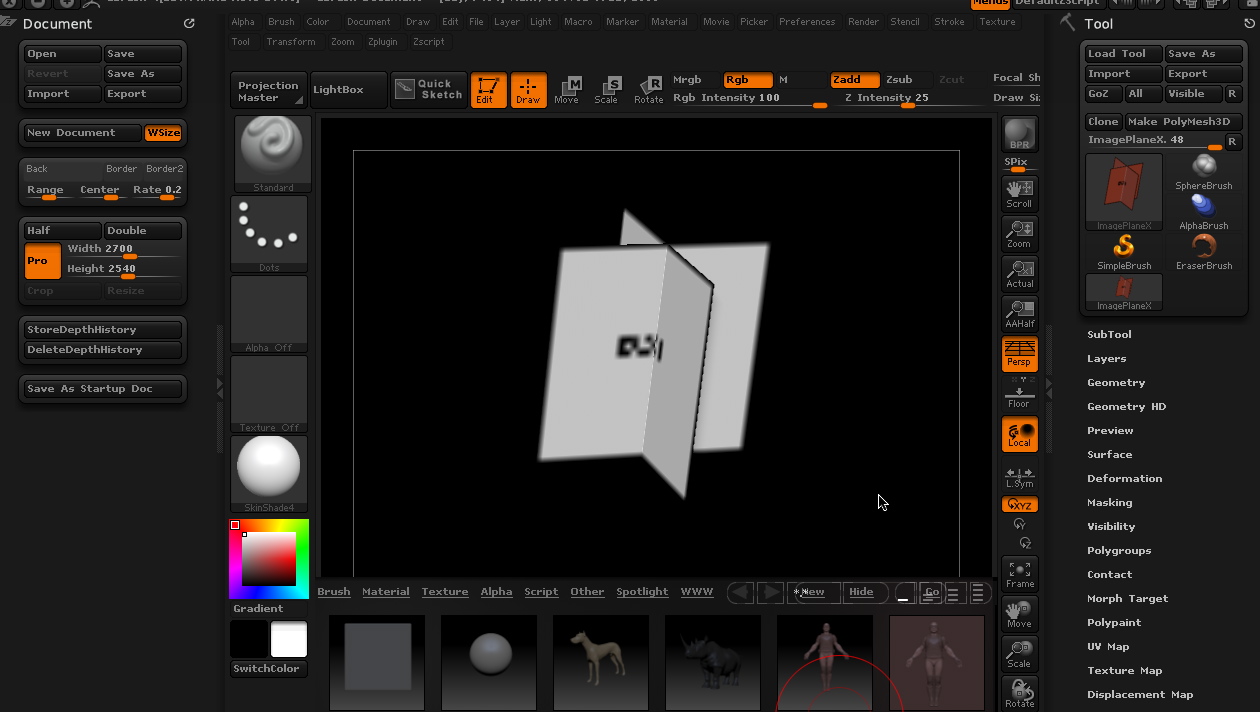Screen dimensions: 1260x712
Task: Open the Texture Off selector
Action: point(269,394)
